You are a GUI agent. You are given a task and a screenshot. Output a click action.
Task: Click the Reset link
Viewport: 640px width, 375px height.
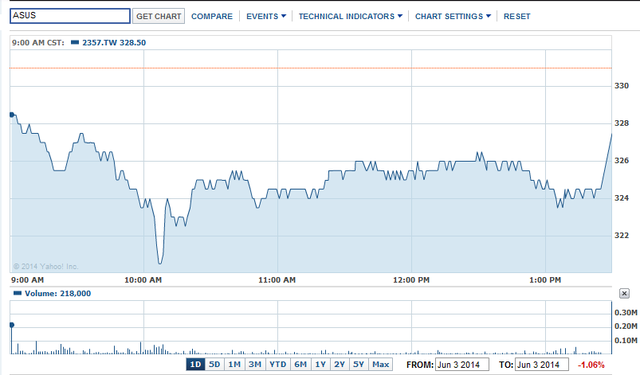click(517, 16)
